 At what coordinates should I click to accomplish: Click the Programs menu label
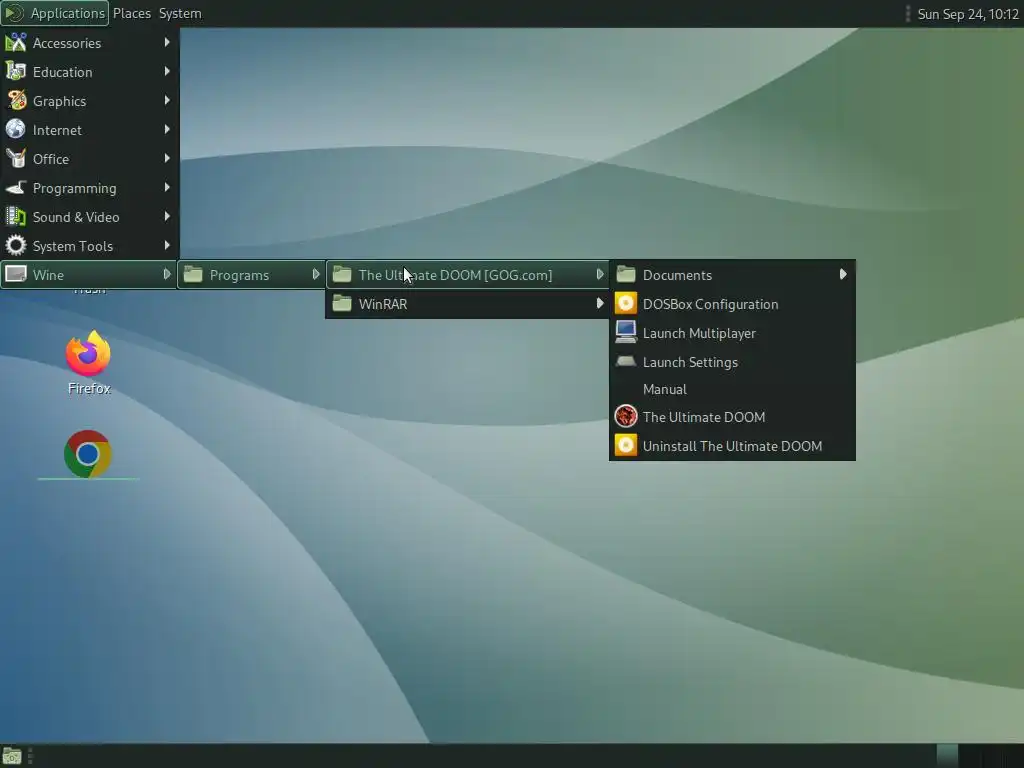[239, 276]
